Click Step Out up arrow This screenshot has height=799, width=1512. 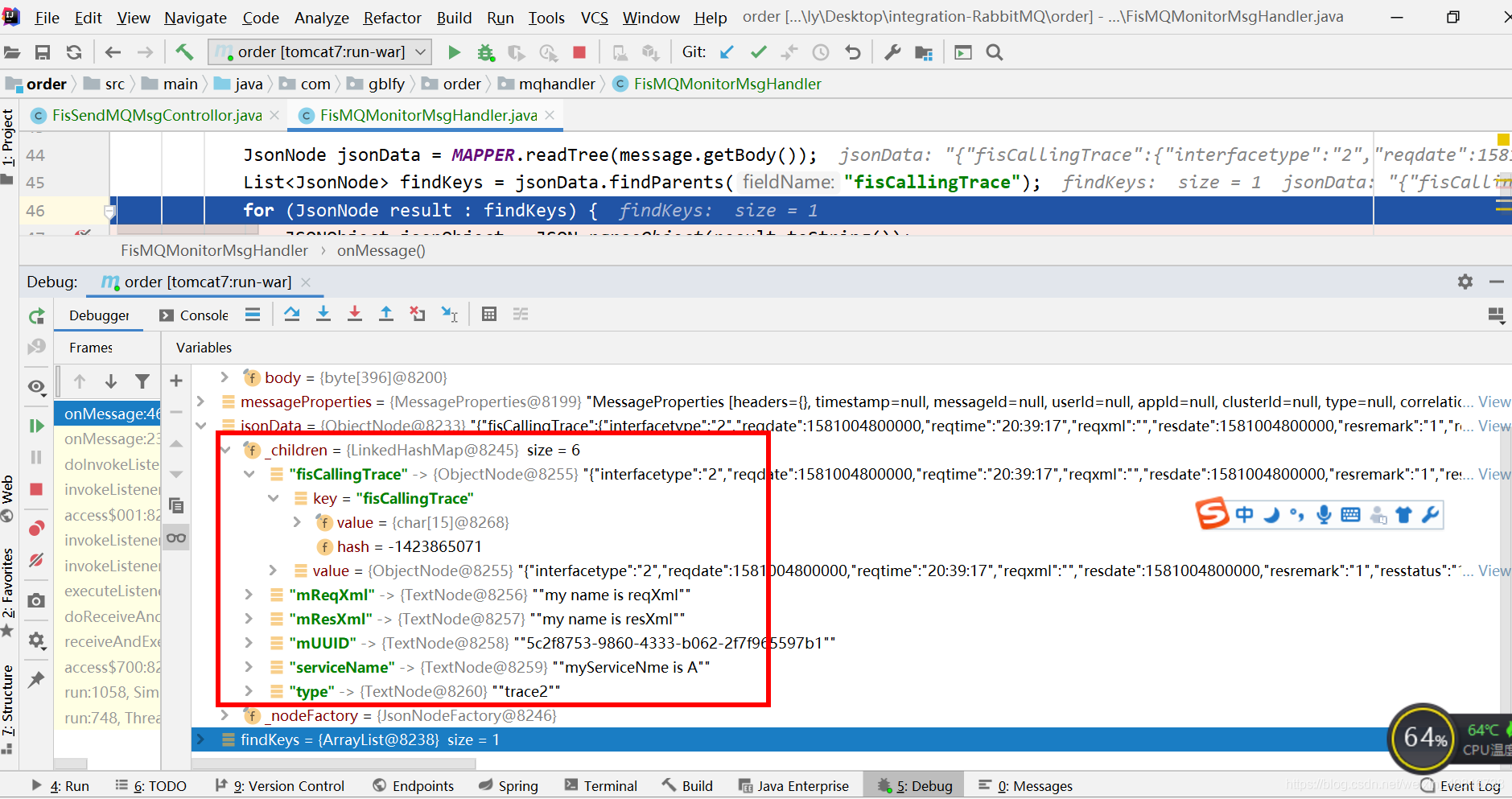(386, 314)
